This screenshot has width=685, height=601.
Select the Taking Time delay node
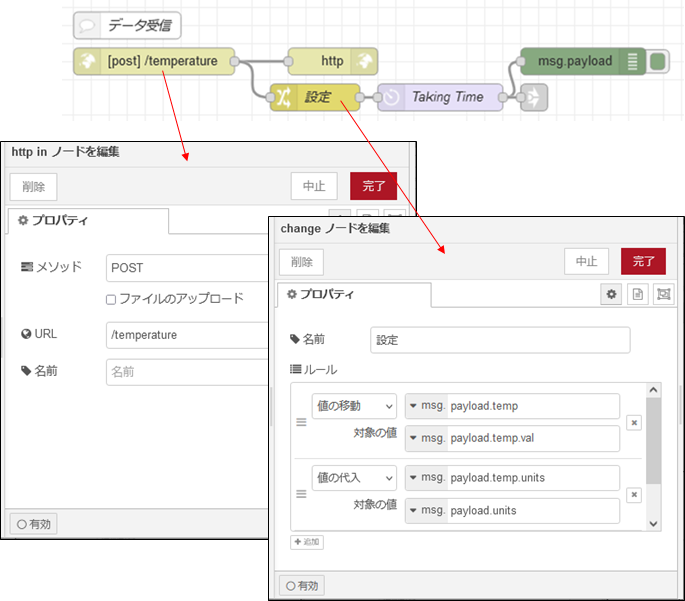[x=438, y=97]
